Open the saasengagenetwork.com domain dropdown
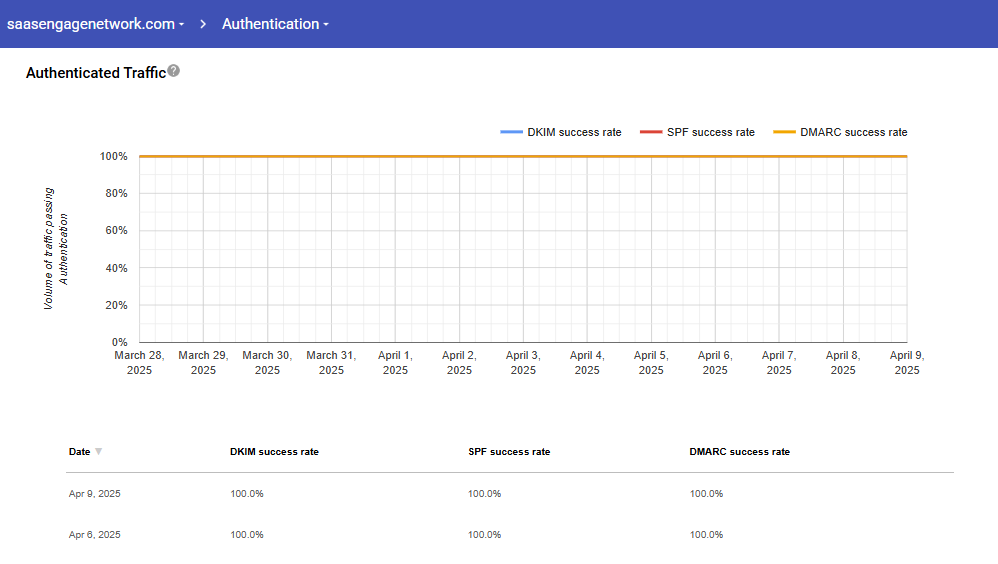 96,24
